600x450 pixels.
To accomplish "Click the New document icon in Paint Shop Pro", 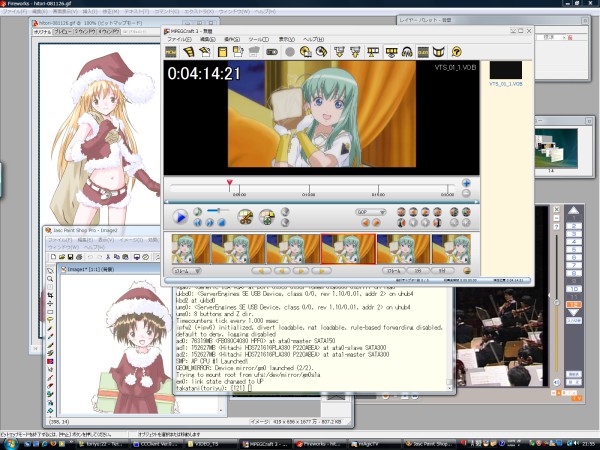I will 54,257.
